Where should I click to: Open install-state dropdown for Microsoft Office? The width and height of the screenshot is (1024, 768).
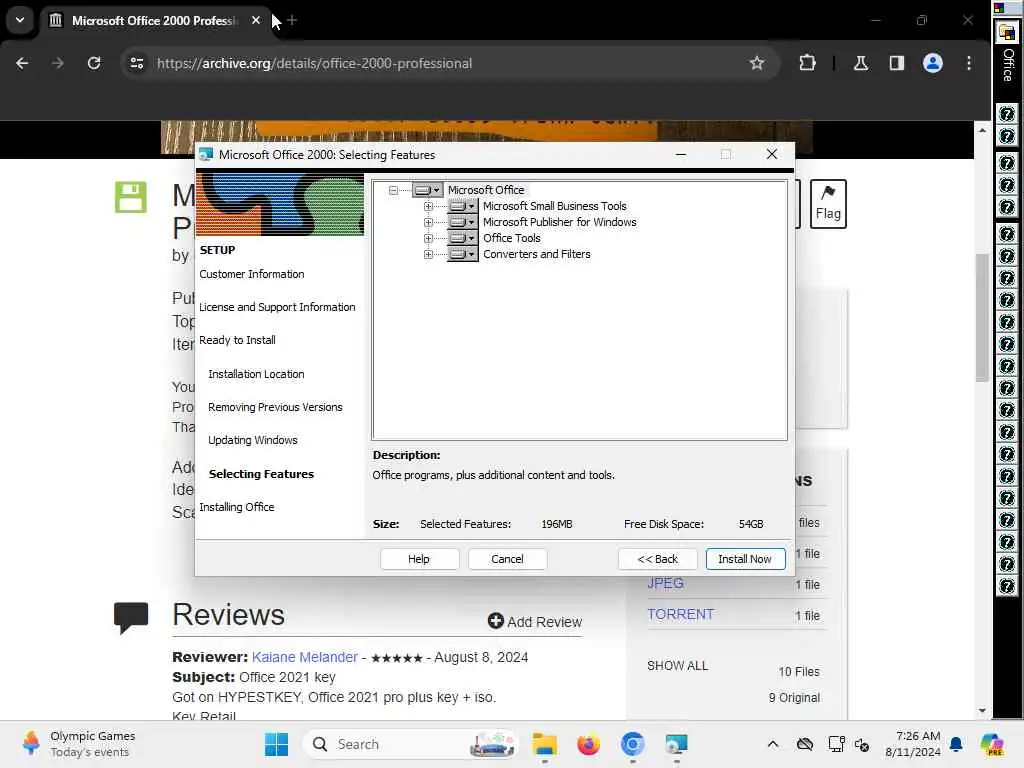[428, 190]
